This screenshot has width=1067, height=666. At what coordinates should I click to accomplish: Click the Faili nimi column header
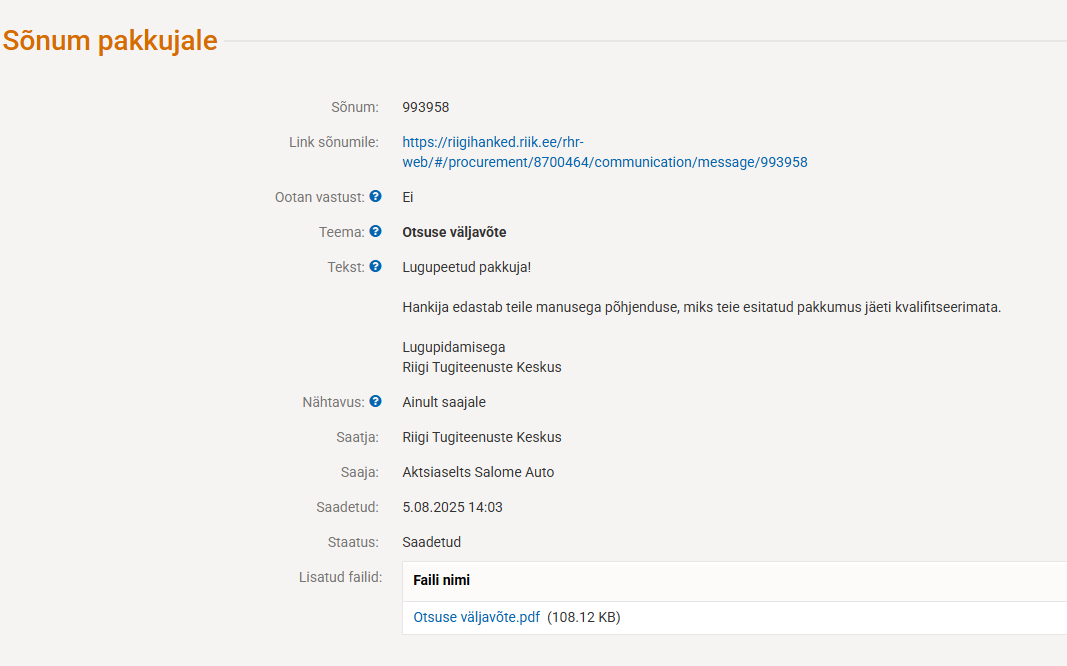pyautogui.click(x=441, y=581)
